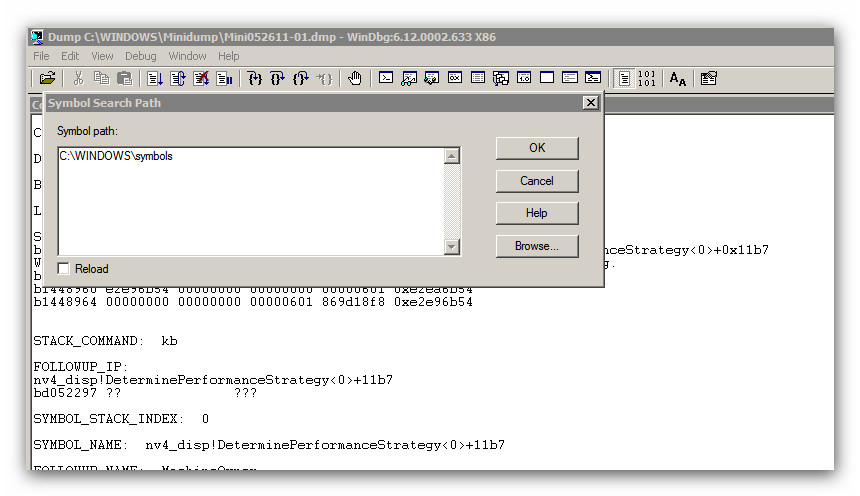Toggle Source Mode On icon

(624, 78)
